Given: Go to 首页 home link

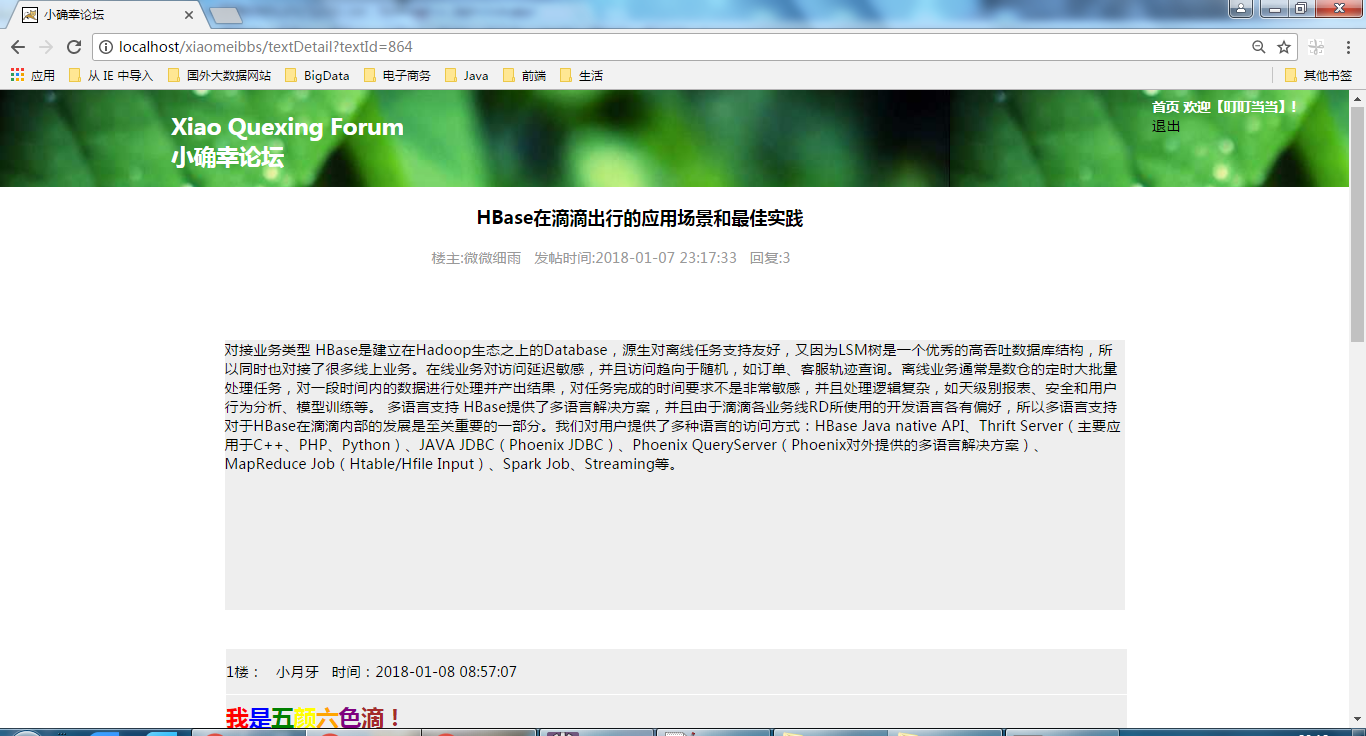Looking at the screenshot, I should (x=1165, y=106).
